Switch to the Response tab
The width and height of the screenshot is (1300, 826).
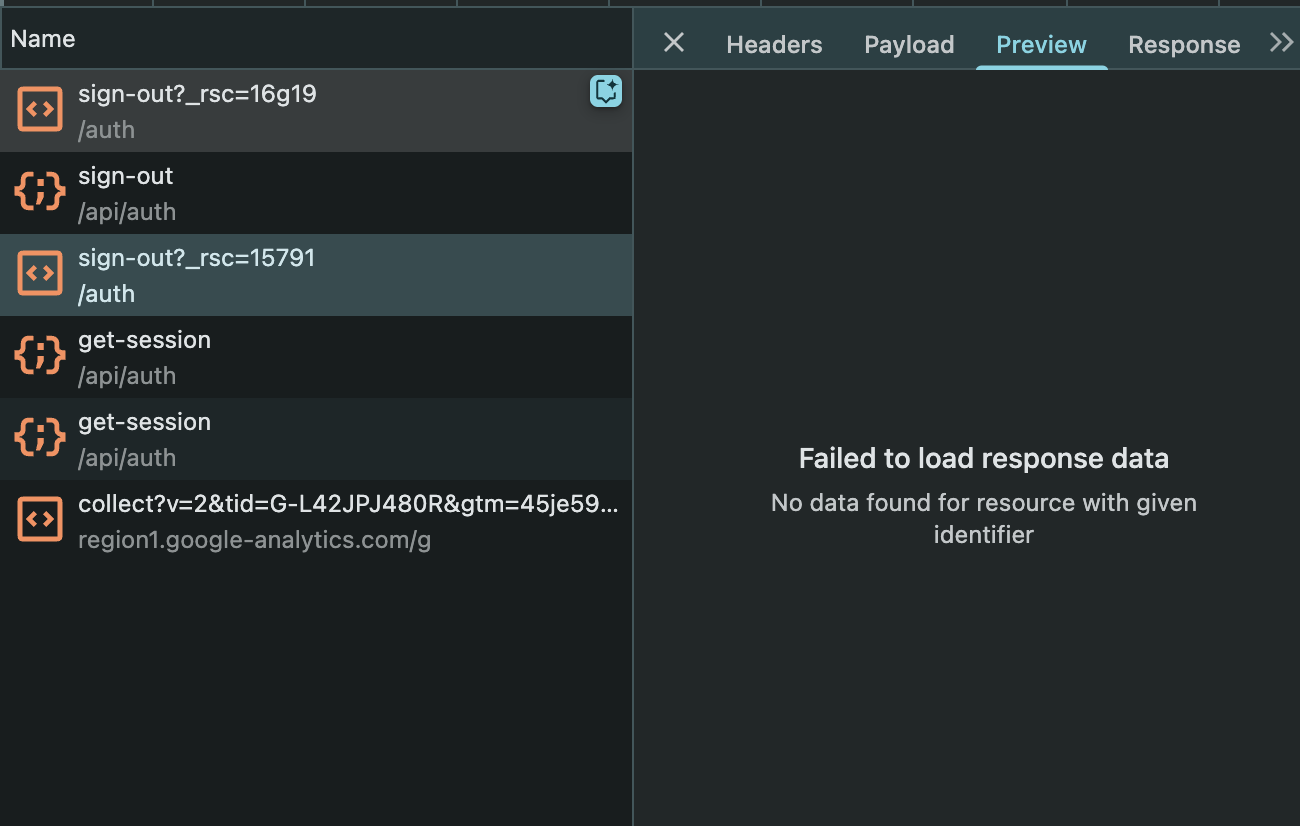[x=1184, y=45]
